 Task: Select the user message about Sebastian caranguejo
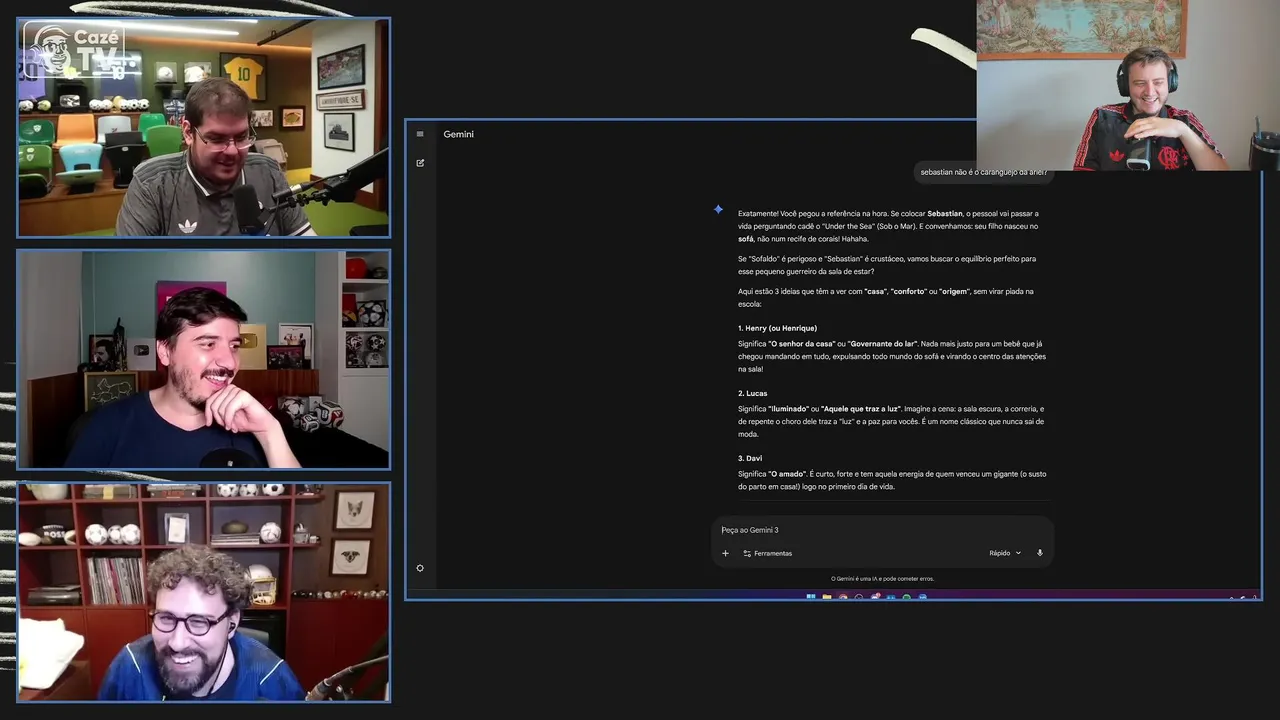tap(984, 172)
